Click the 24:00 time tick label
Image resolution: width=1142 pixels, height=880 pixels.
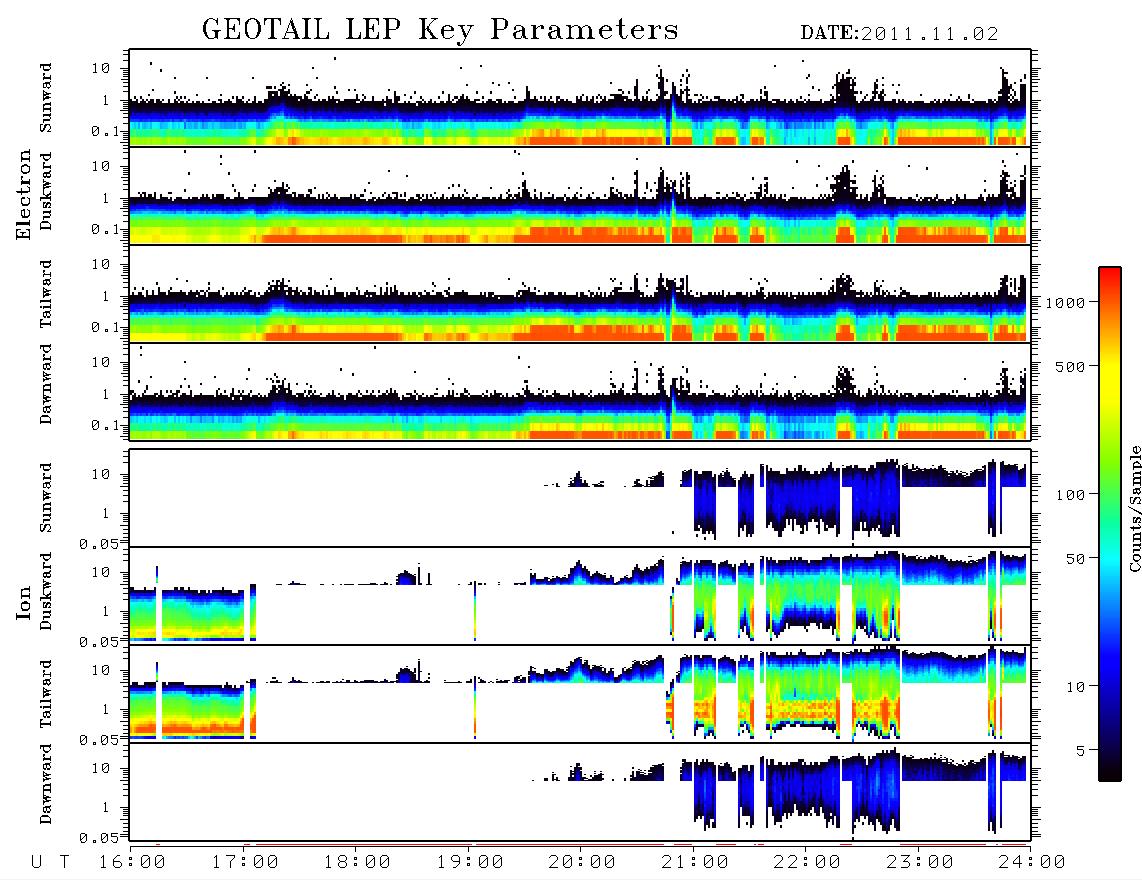point(1033,863)
